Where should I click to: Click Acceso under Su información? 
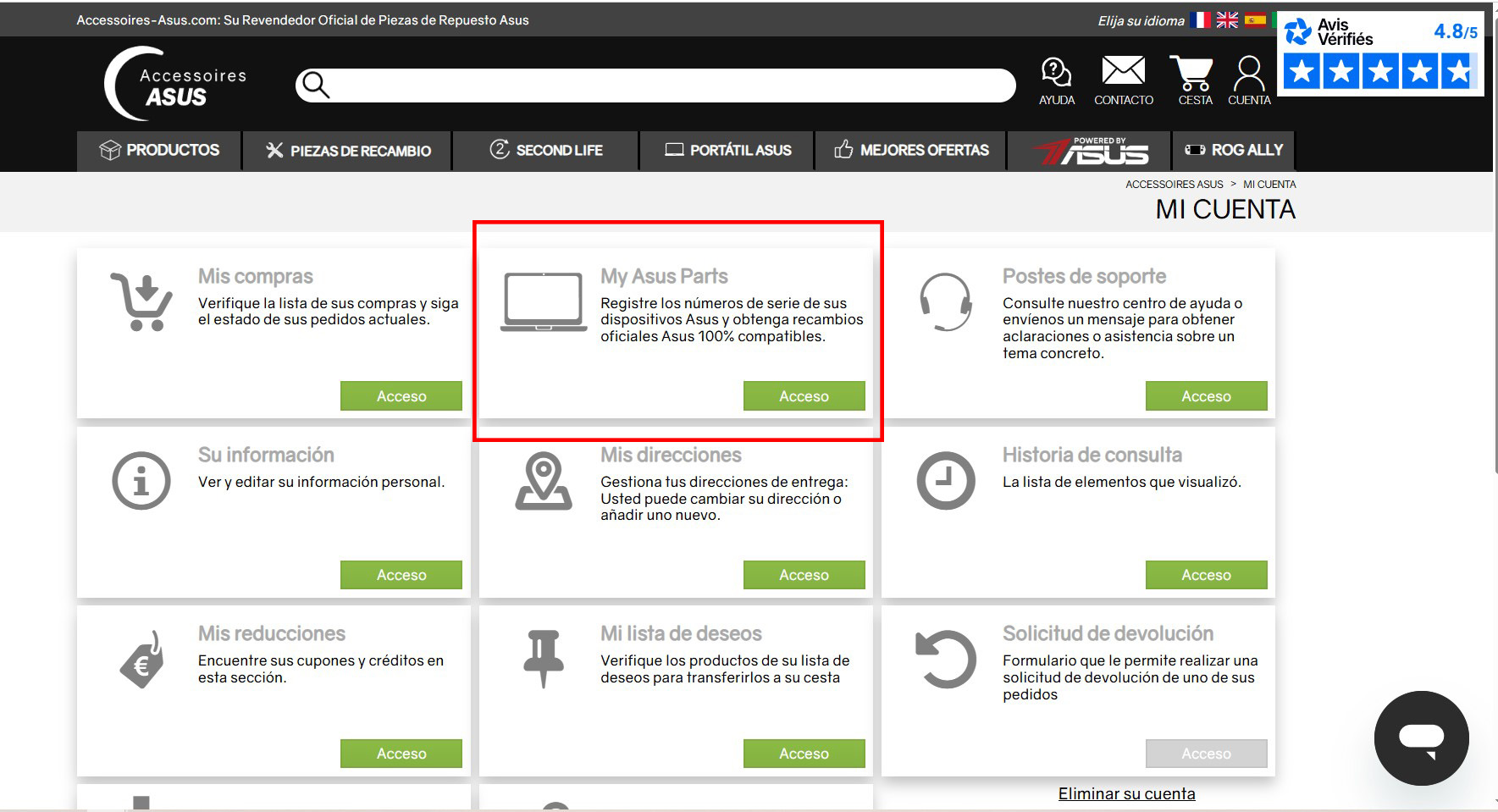(x=401, y=575)
